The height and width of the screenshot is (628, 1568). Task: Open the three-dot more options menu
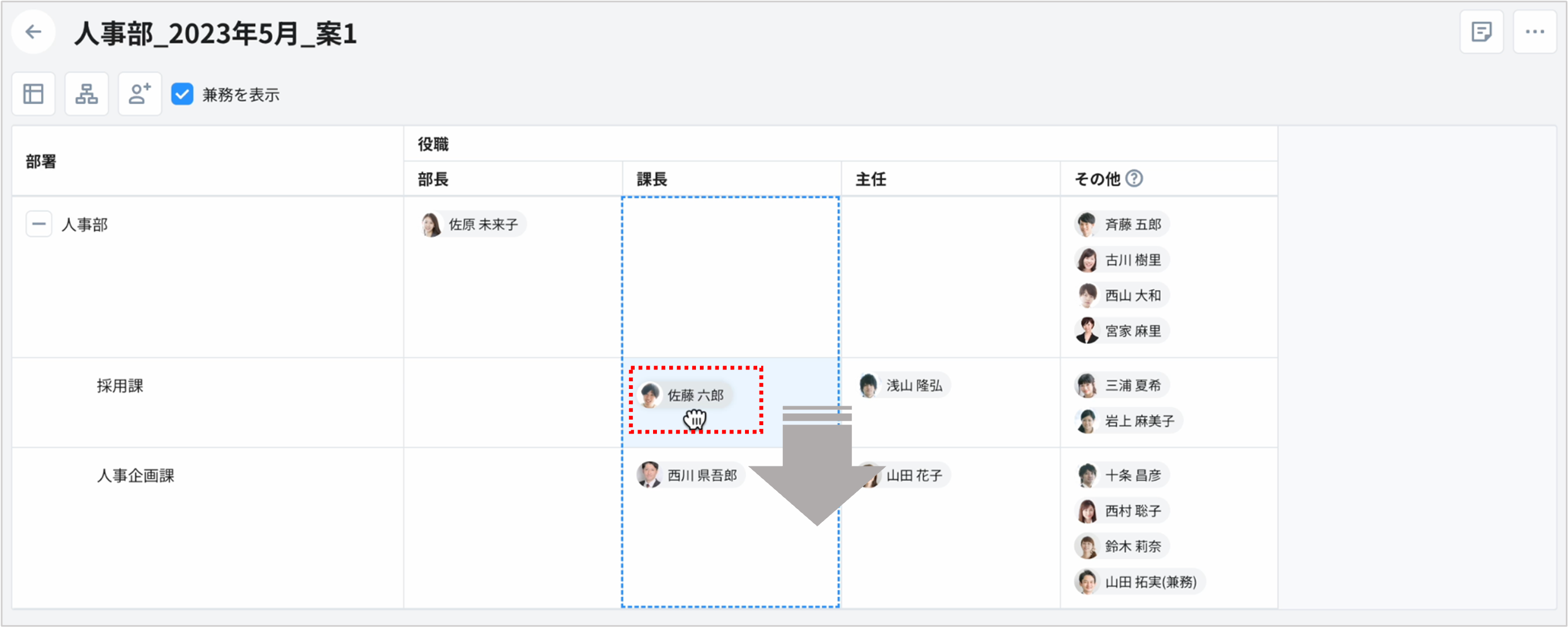tap(1534, 32)
